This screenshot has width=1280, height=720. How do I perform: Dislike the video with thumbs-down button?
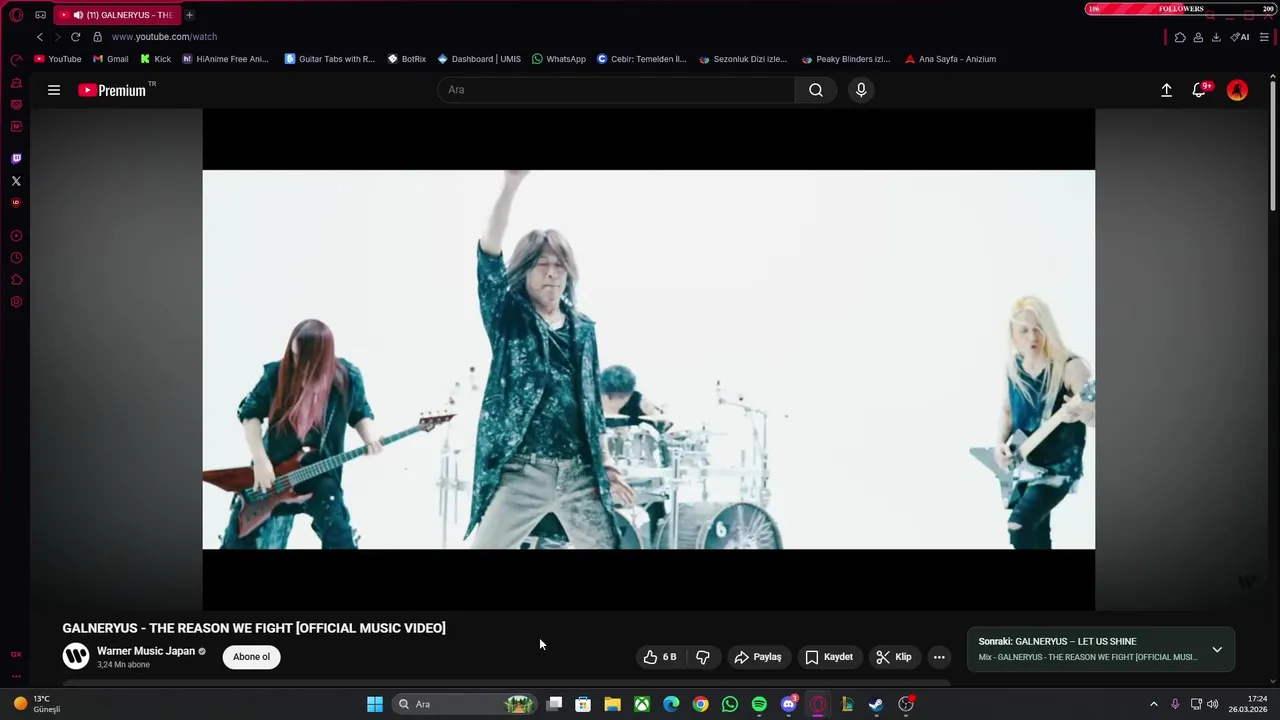[x=703, y=657]
